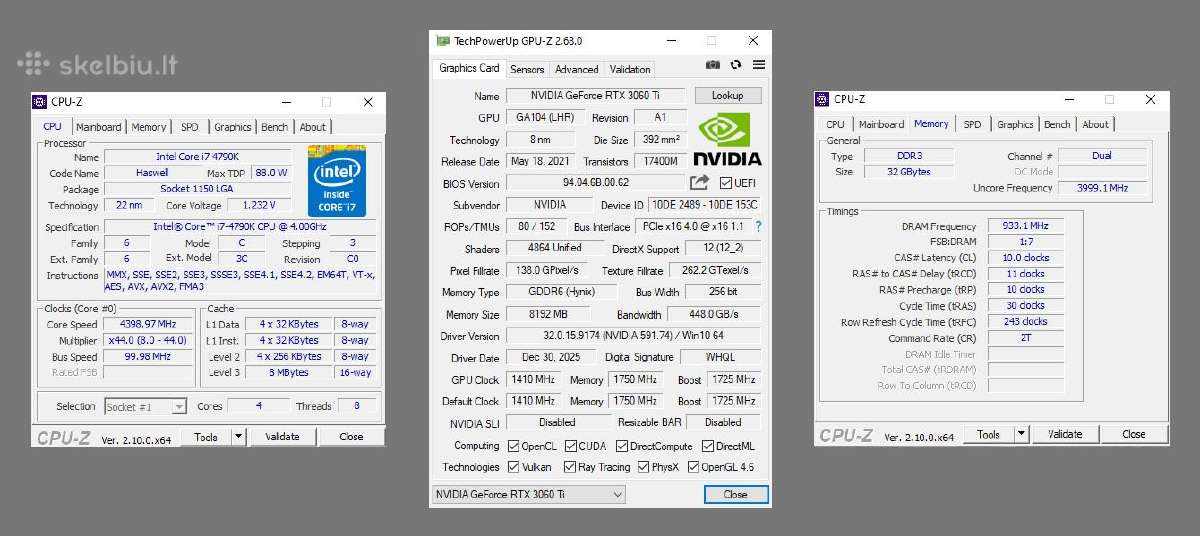Toggle the DirectML checkbox
The image size is (1200, 536).
pos(706,446)
